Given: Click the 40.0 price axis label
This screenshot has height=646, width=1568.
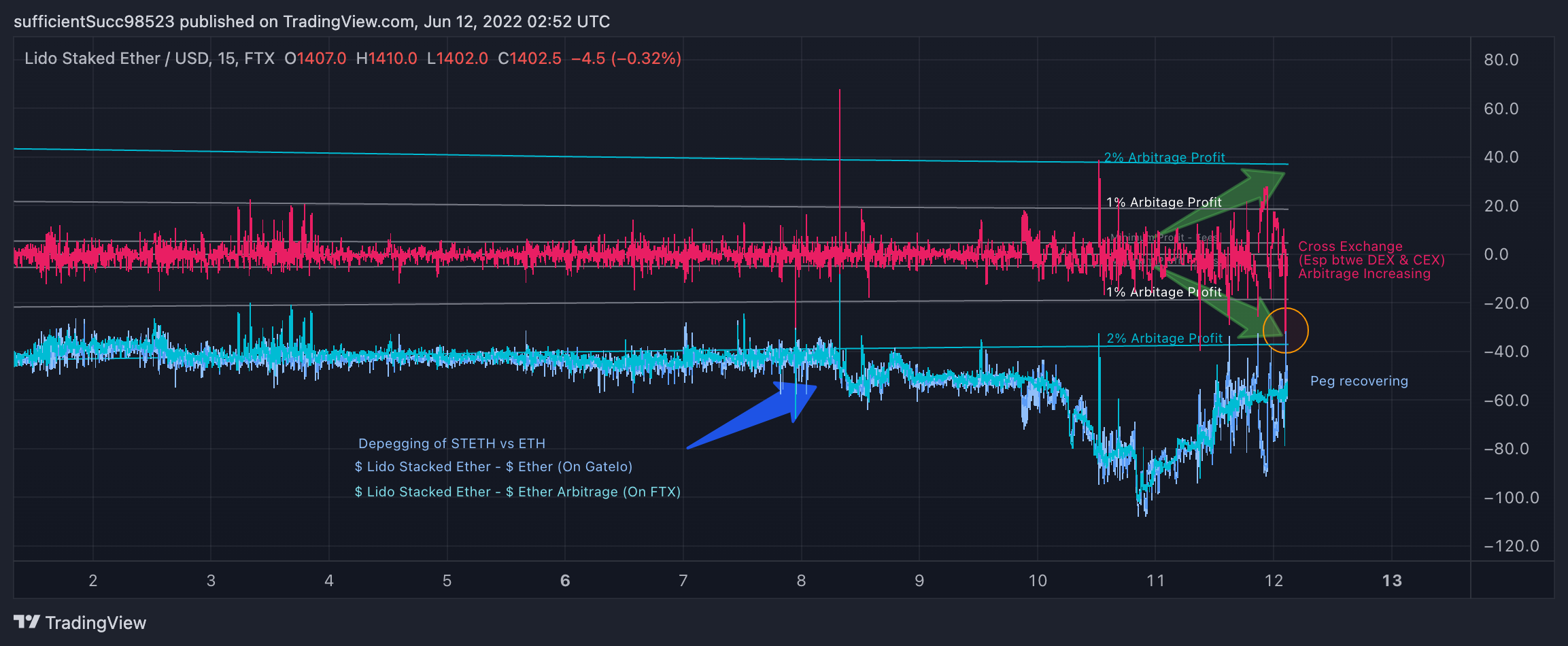Looking at the screenshot, I should click(x=1501, y=157).
